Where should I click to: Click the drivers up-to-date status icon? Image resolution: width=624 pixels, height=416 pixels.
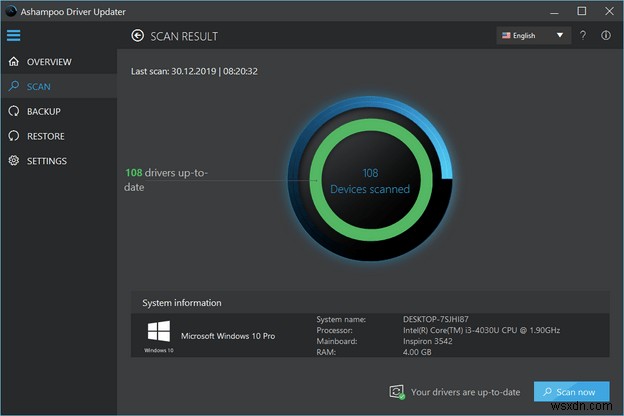[x=397, y=392]
